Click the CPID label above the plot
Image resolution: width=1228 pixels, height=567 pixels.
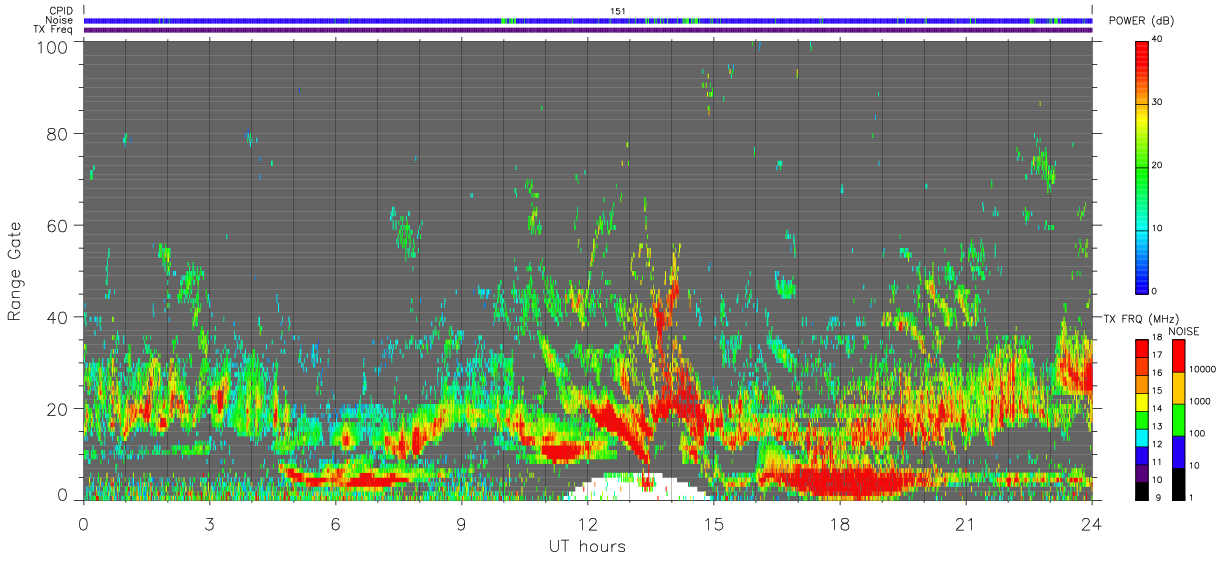pos(60,11)
